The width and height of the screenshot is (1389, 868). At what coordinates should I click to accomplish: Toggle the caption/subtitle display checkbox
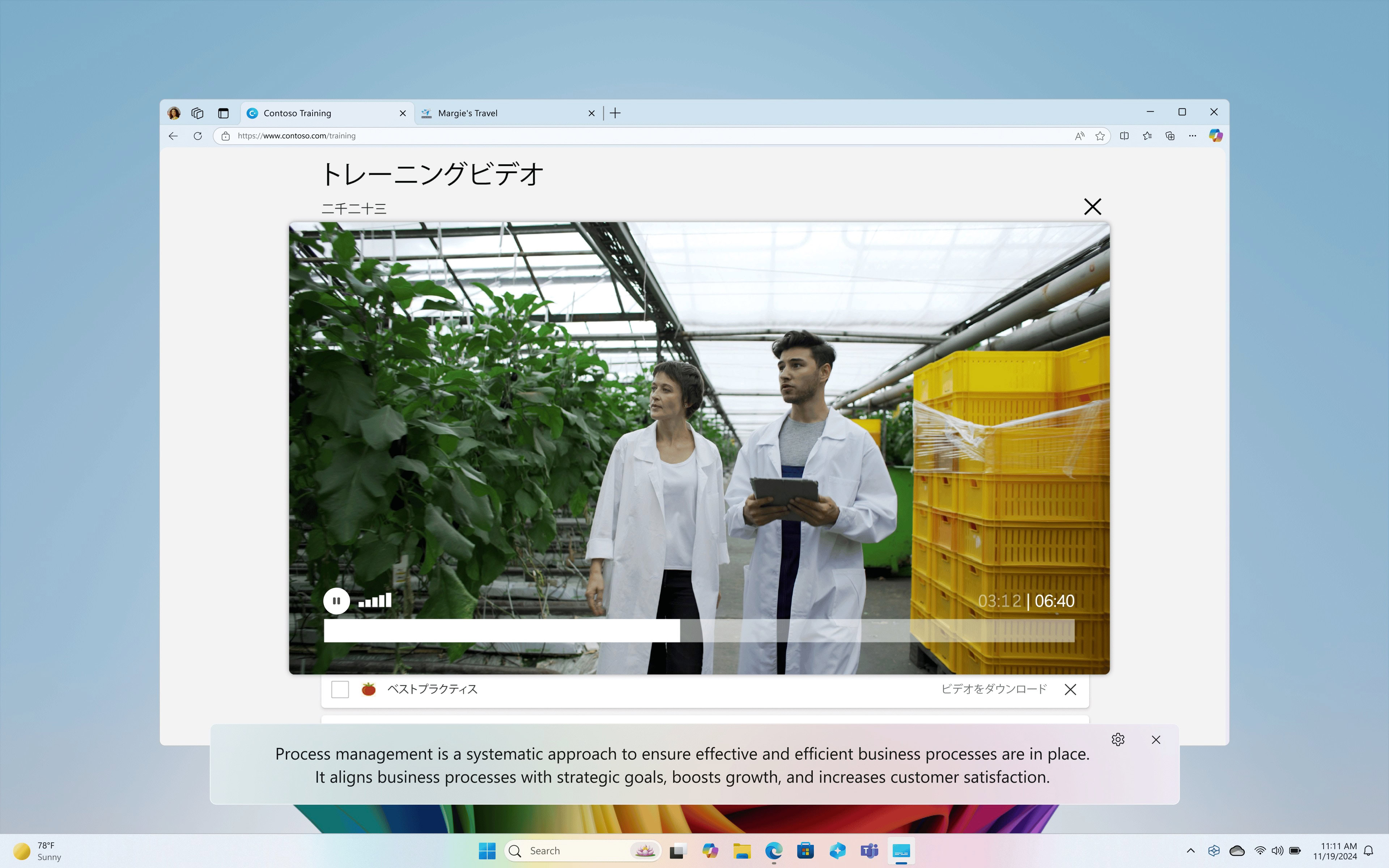(340, 689)
